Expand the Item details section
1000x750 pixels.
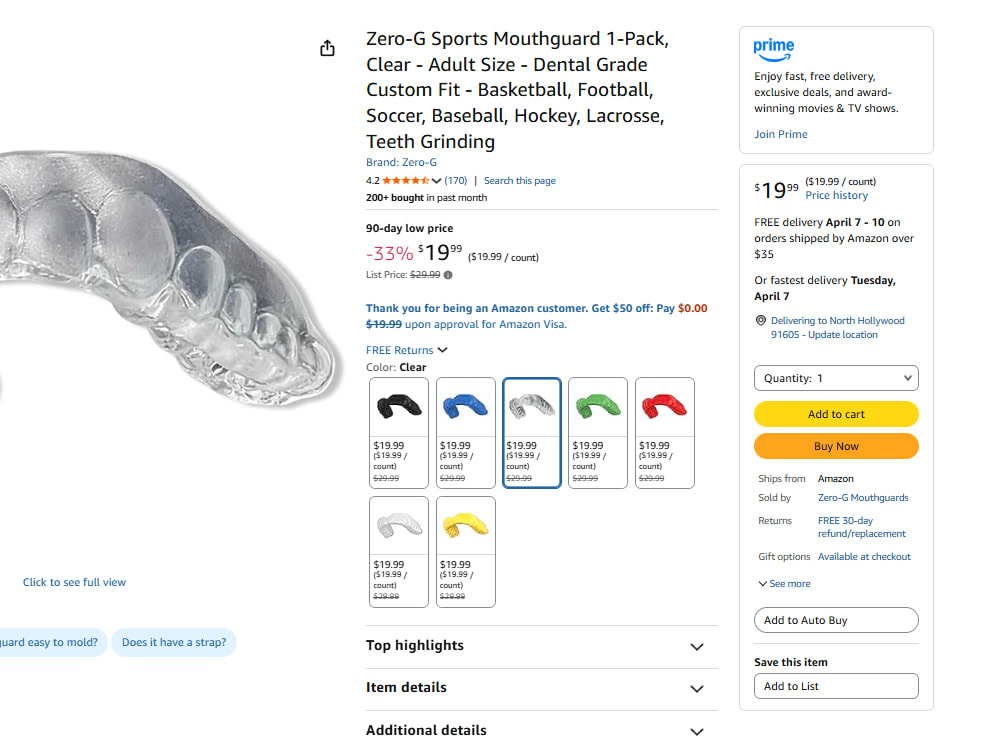541,688
